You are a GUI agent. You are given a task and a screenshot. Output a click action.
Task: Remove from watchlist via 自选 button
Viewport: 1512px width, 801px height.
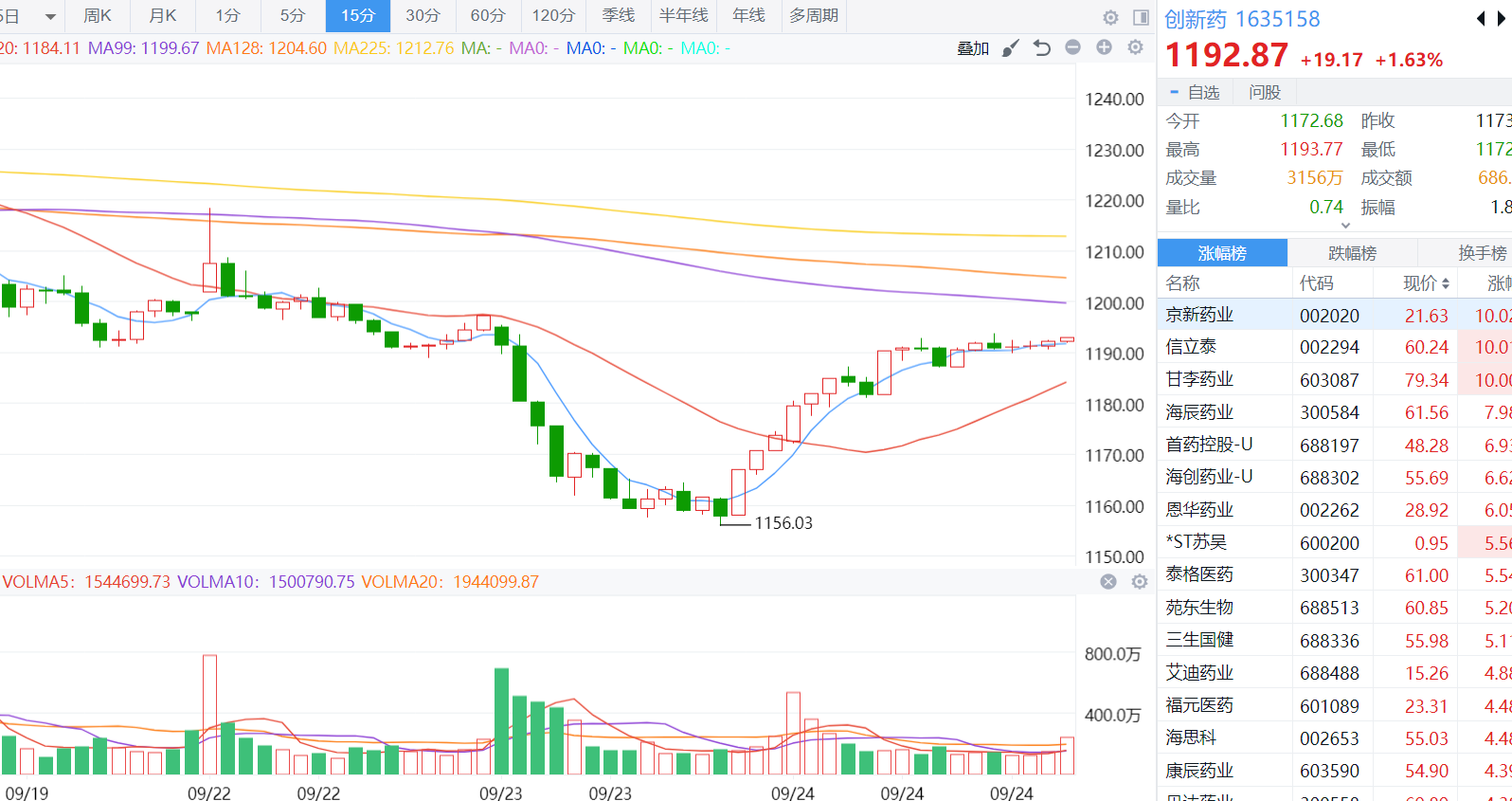(1195, 92)
